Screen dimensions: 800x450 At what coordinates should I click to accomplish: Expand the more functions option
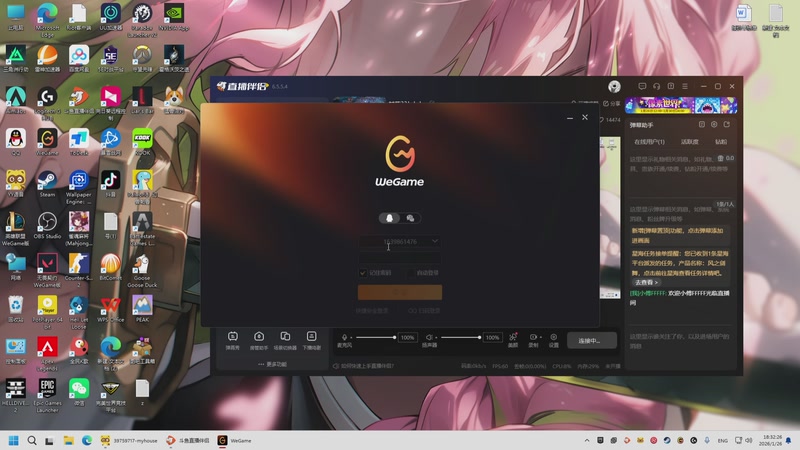[x=272, y=364]
